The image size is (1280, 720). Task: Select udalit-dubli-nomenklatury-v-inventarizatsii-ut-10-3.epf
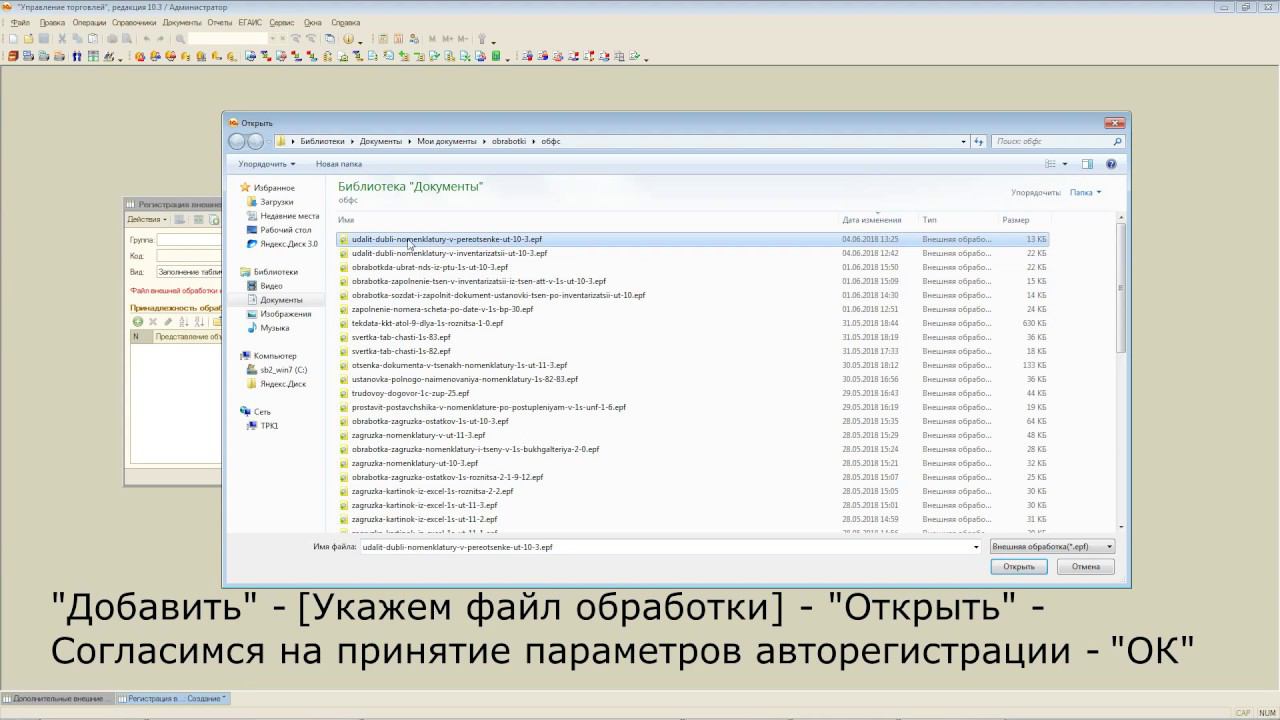tap(692, 254)
